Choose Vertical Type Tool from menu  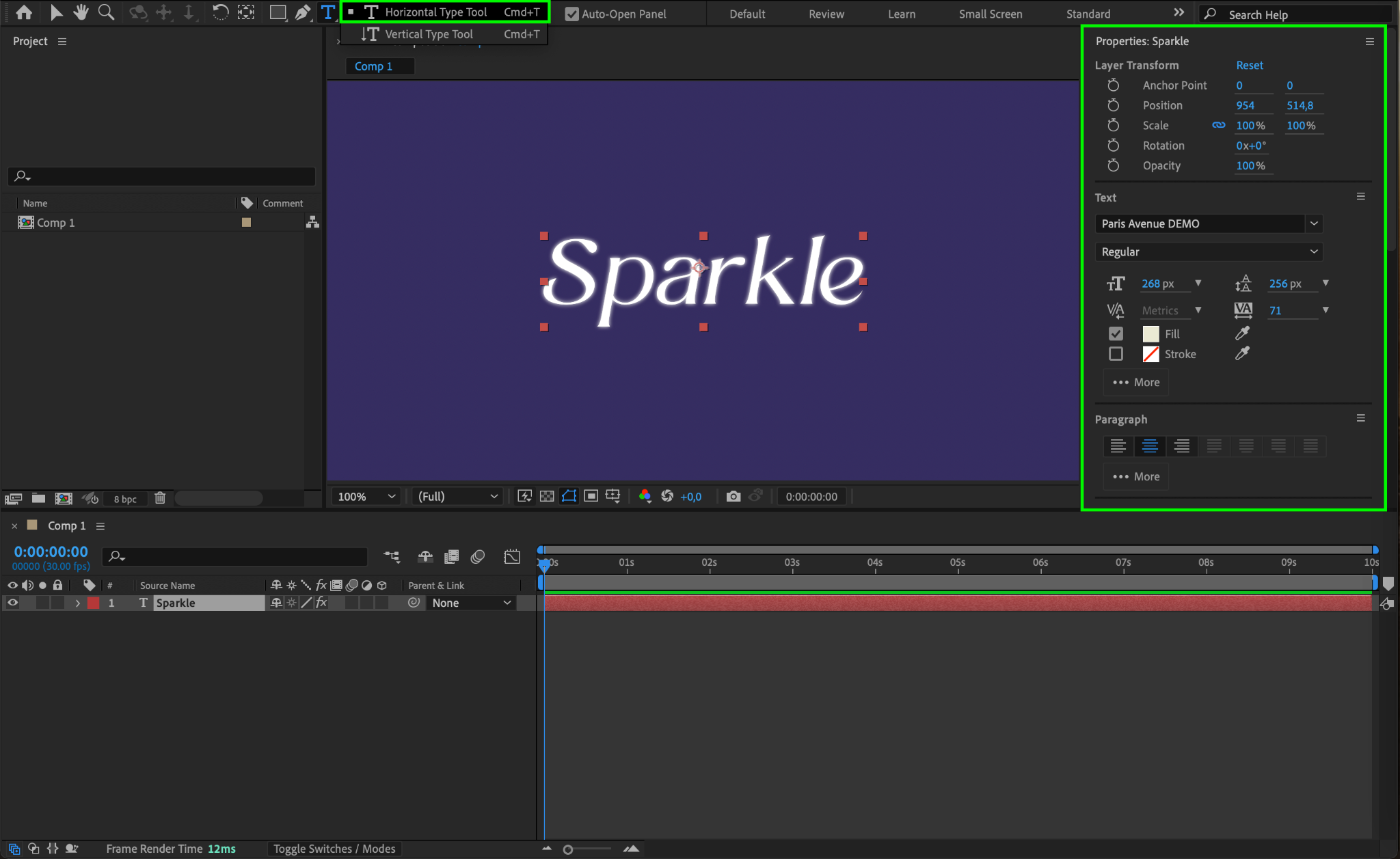429,34
